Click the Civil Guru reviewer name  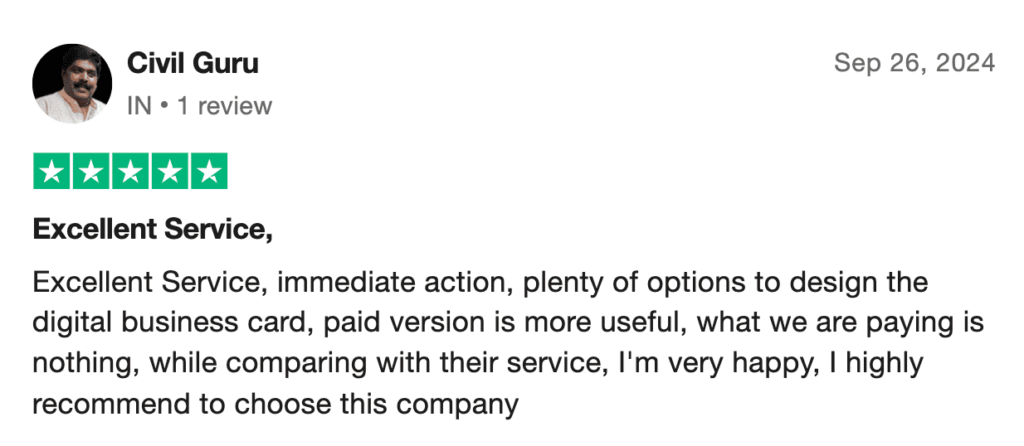pyautogui.click(x=193, y=63)
